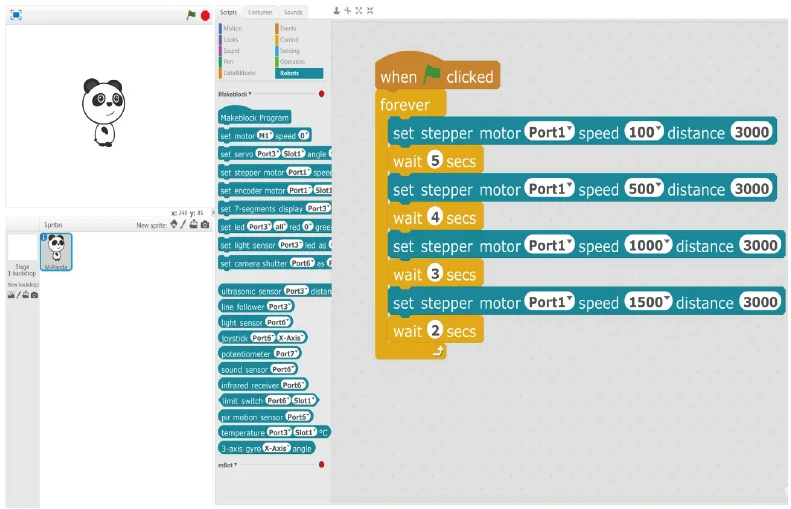Image resolution: width=791 pixels, height=509 pixels.
Task: Open Port1 dropdown in speed 100 block
Action: [549, 132]
